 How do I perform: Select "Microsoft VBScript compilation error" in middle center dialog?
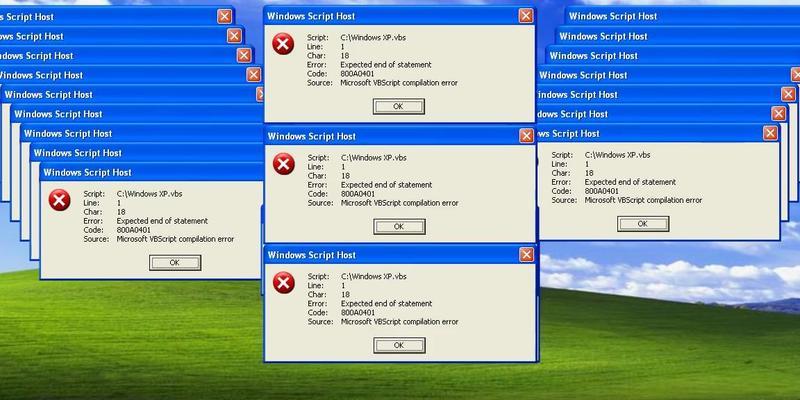(399, 203)
